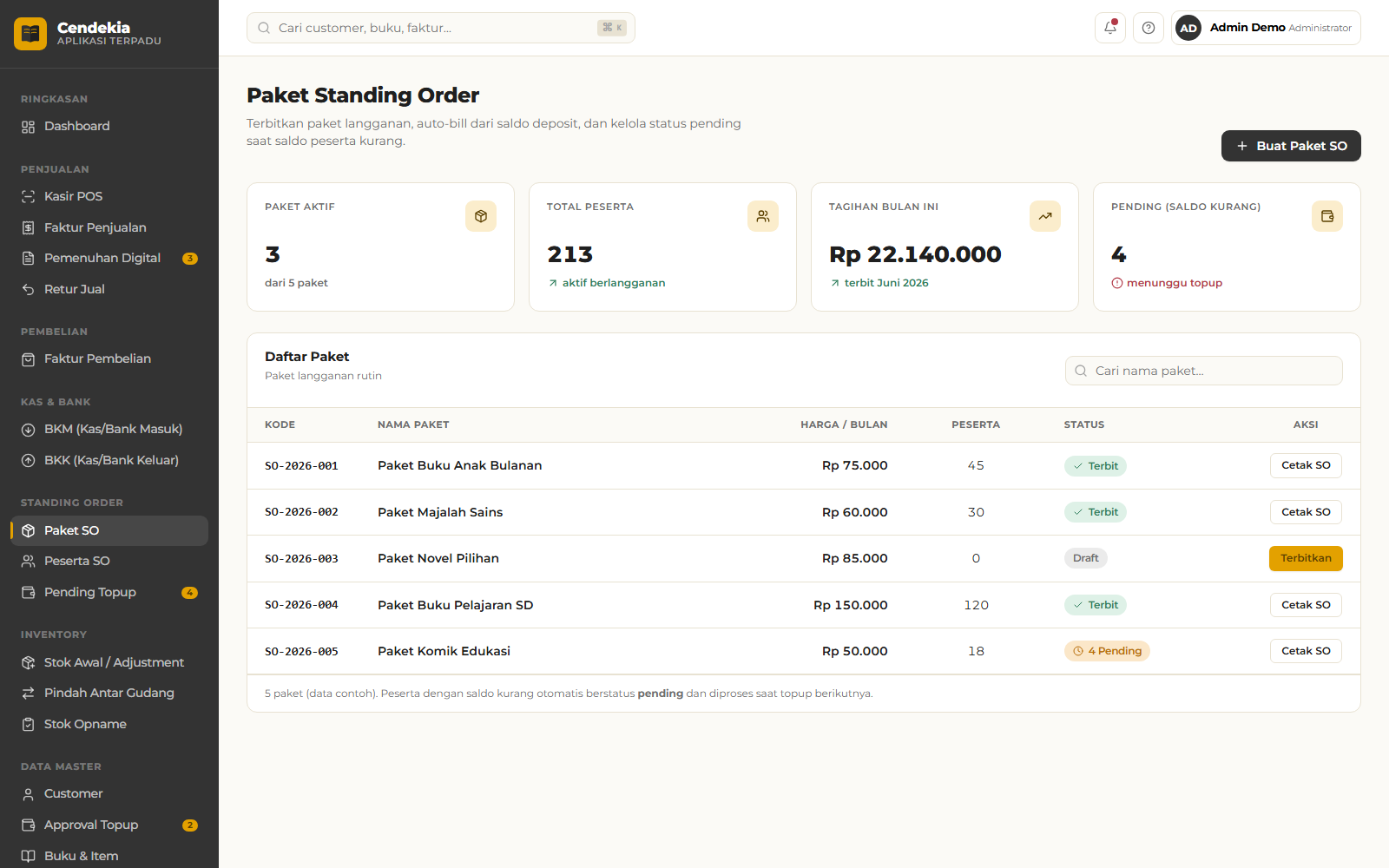
Task: Click the AD avatar circle
Action: click(x=1188, y=28)
